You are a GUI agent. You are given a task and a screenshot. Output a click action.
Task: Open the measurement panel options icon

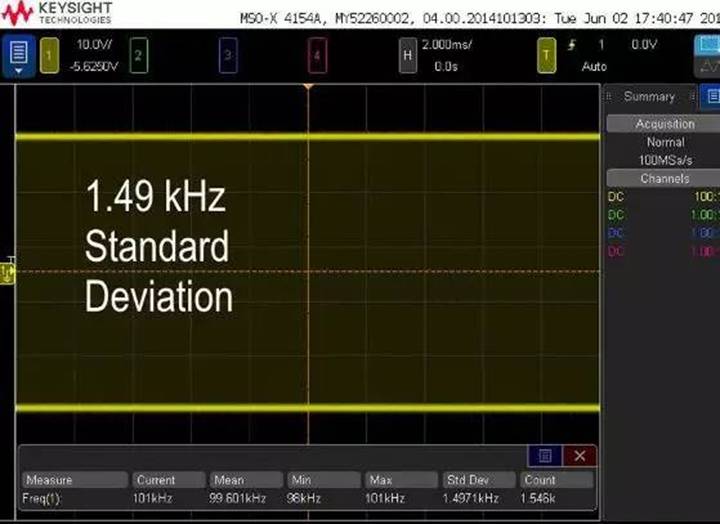click(x=545, y=456)
